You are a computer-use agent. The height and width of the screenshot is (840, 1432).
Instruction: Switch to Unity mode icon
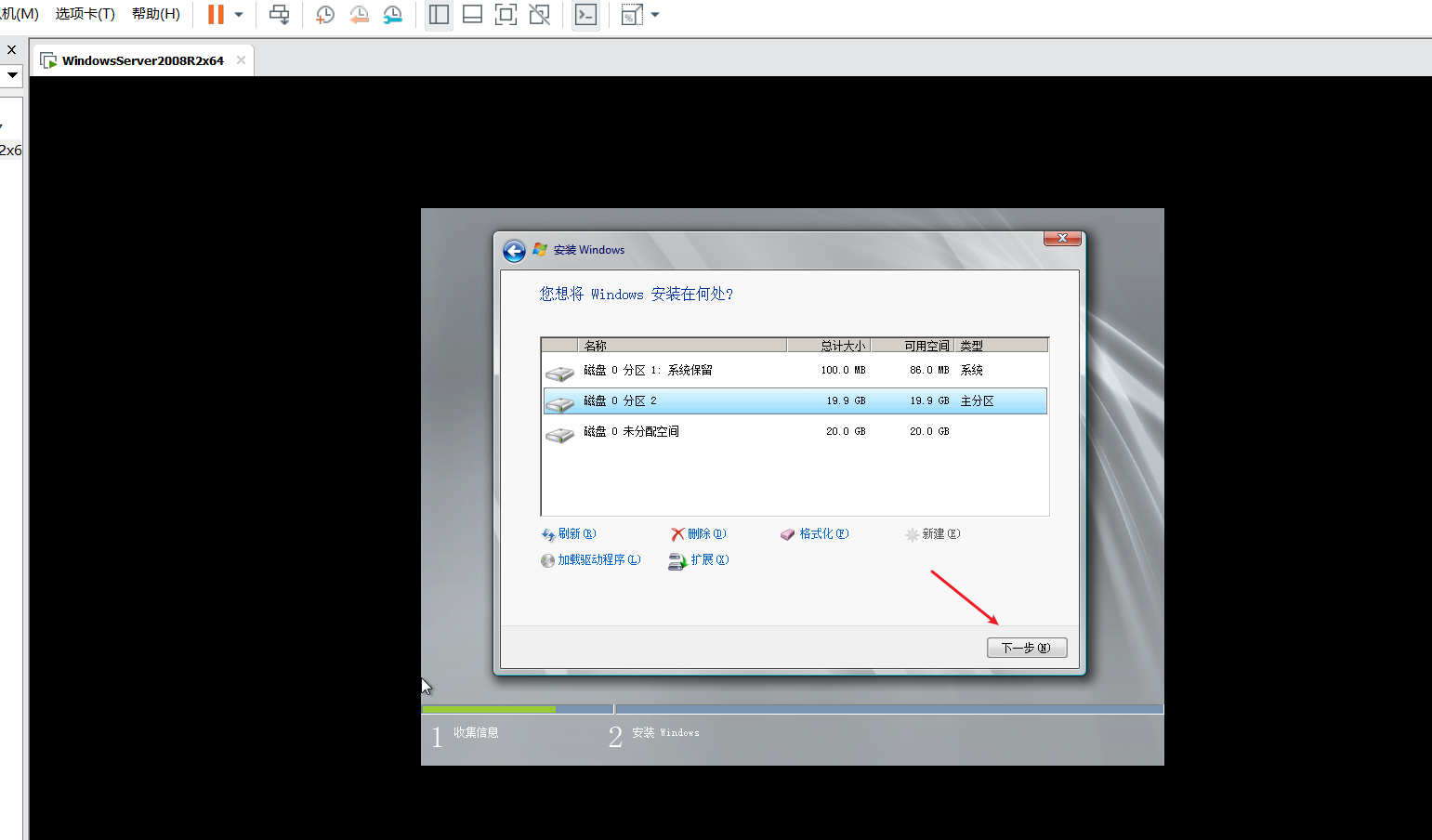point(539,15)
